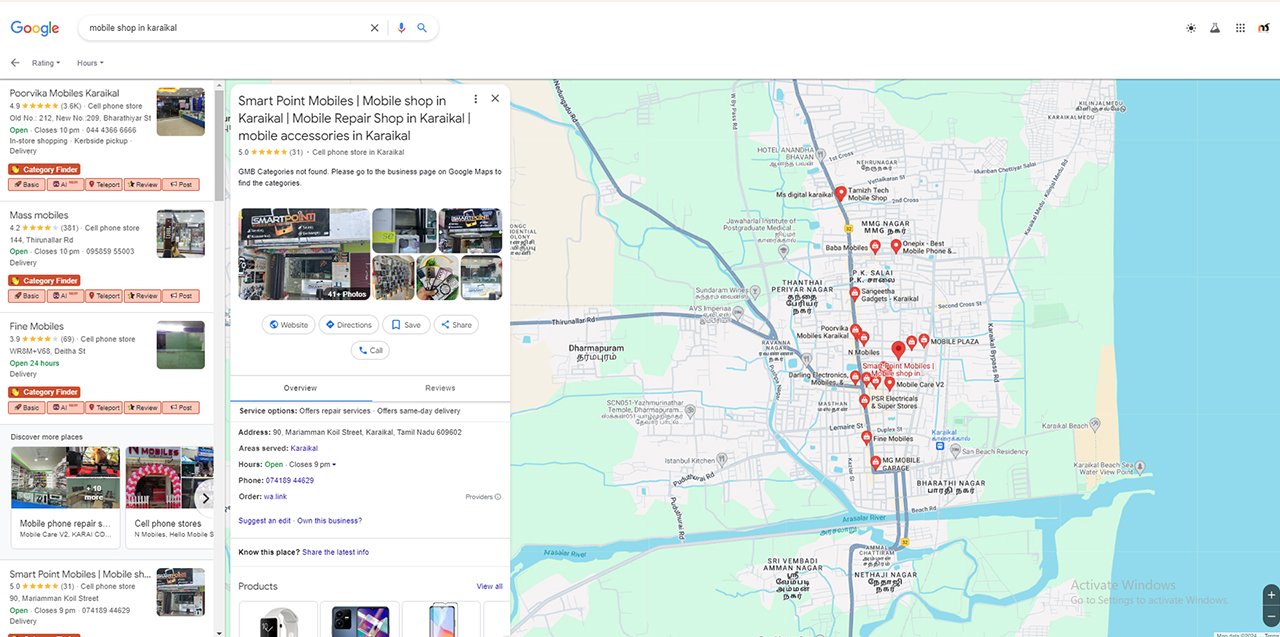Open the Rating filter dropdown
The width and height of the screenshot is (1280, 637).
[46, 63]
